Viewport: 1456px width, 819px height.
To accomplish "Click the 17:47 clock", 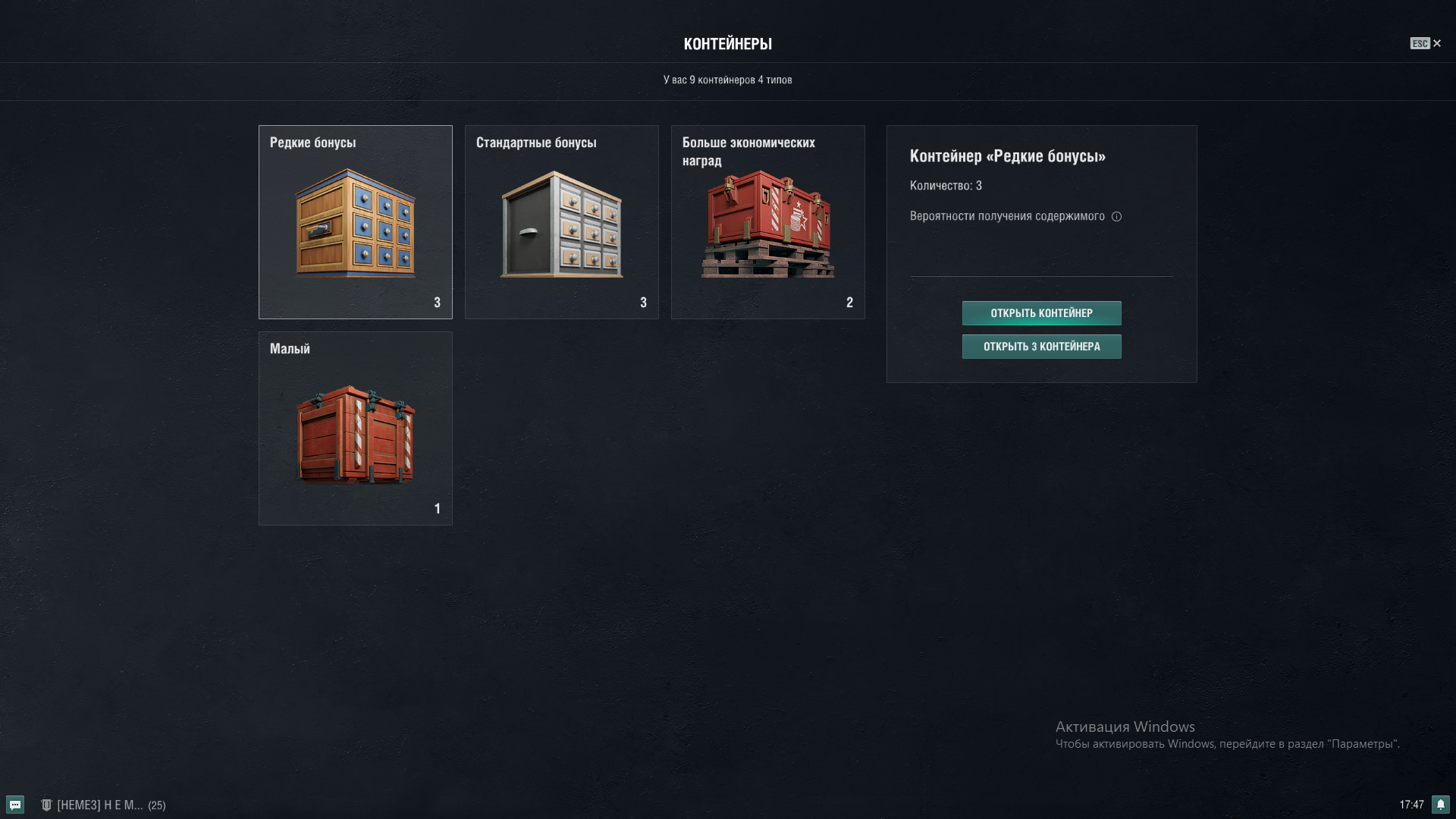I will (x=1411, y=805).
